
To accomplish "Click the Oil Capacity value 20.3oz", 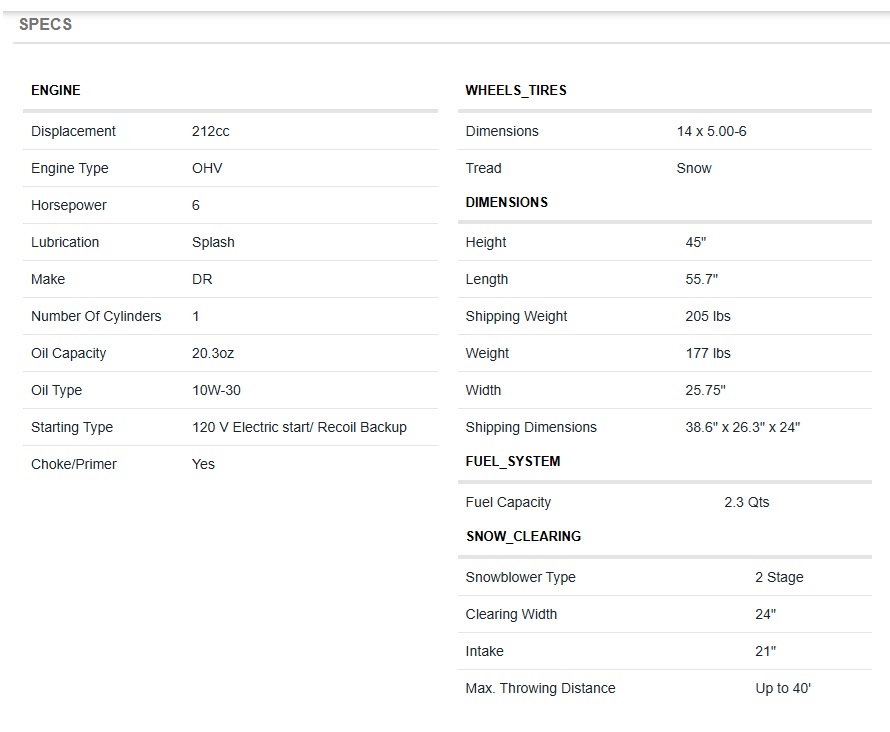I will (x=213, y=353).
